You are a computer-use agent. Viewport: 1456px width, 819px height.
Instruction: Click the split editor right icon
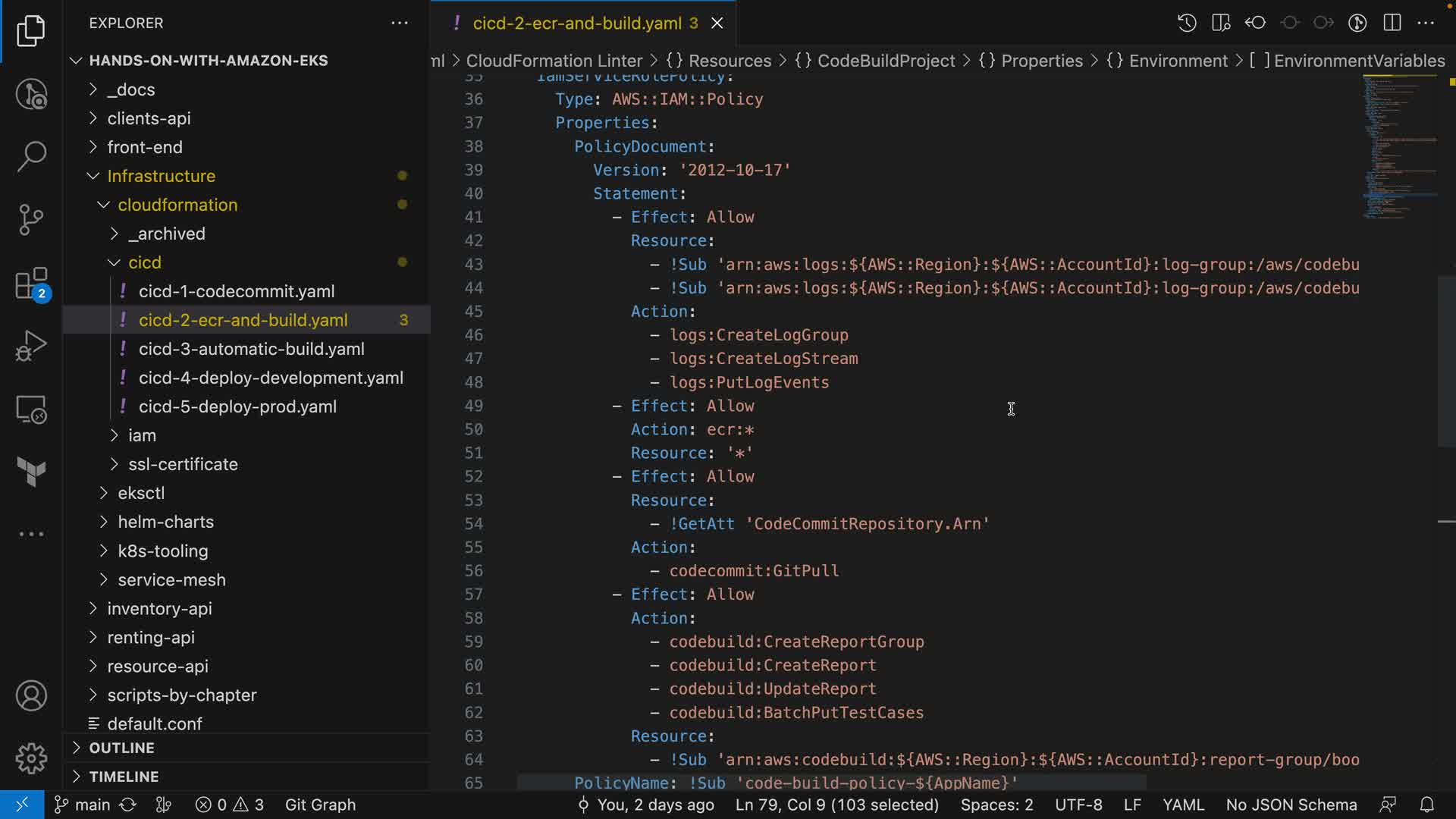coord(1392,23)
